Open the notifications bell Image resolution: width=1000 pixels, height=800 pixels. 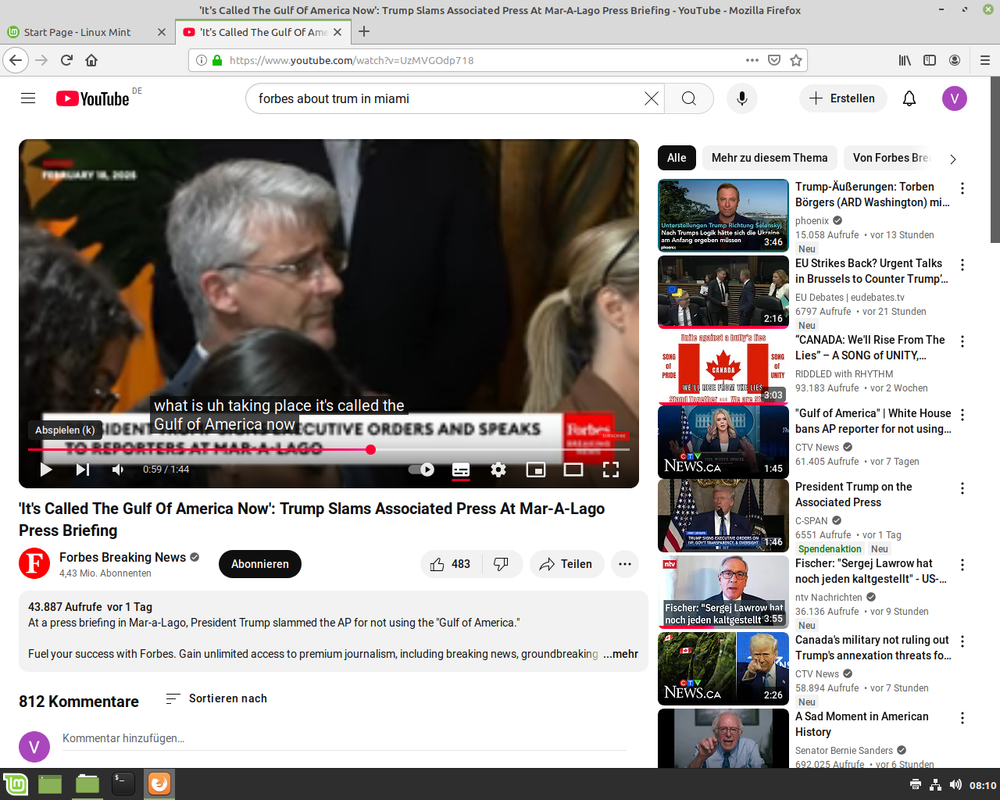pos(909,98)
